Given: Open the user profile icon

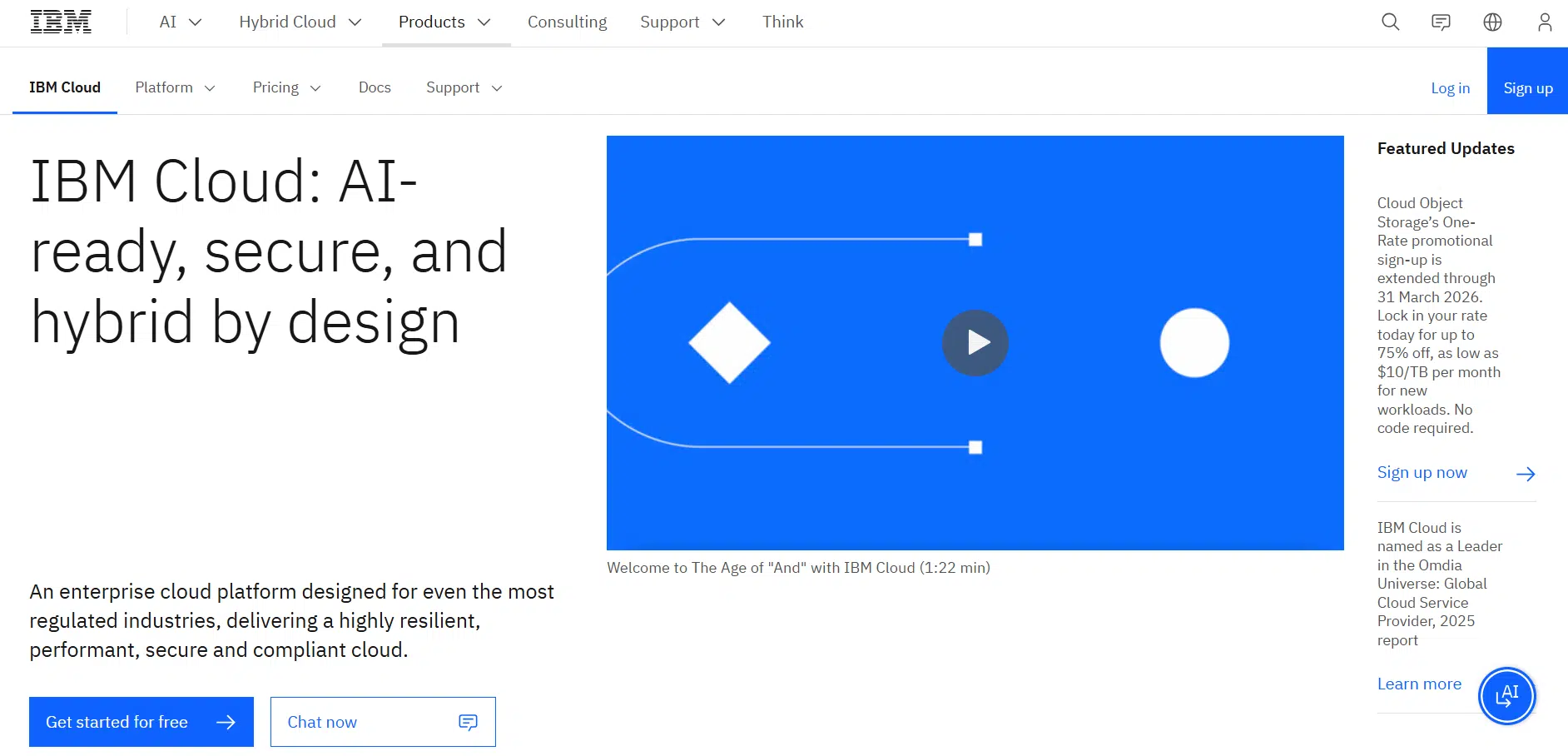Looking at the screenshot, I should (1544, 22).
